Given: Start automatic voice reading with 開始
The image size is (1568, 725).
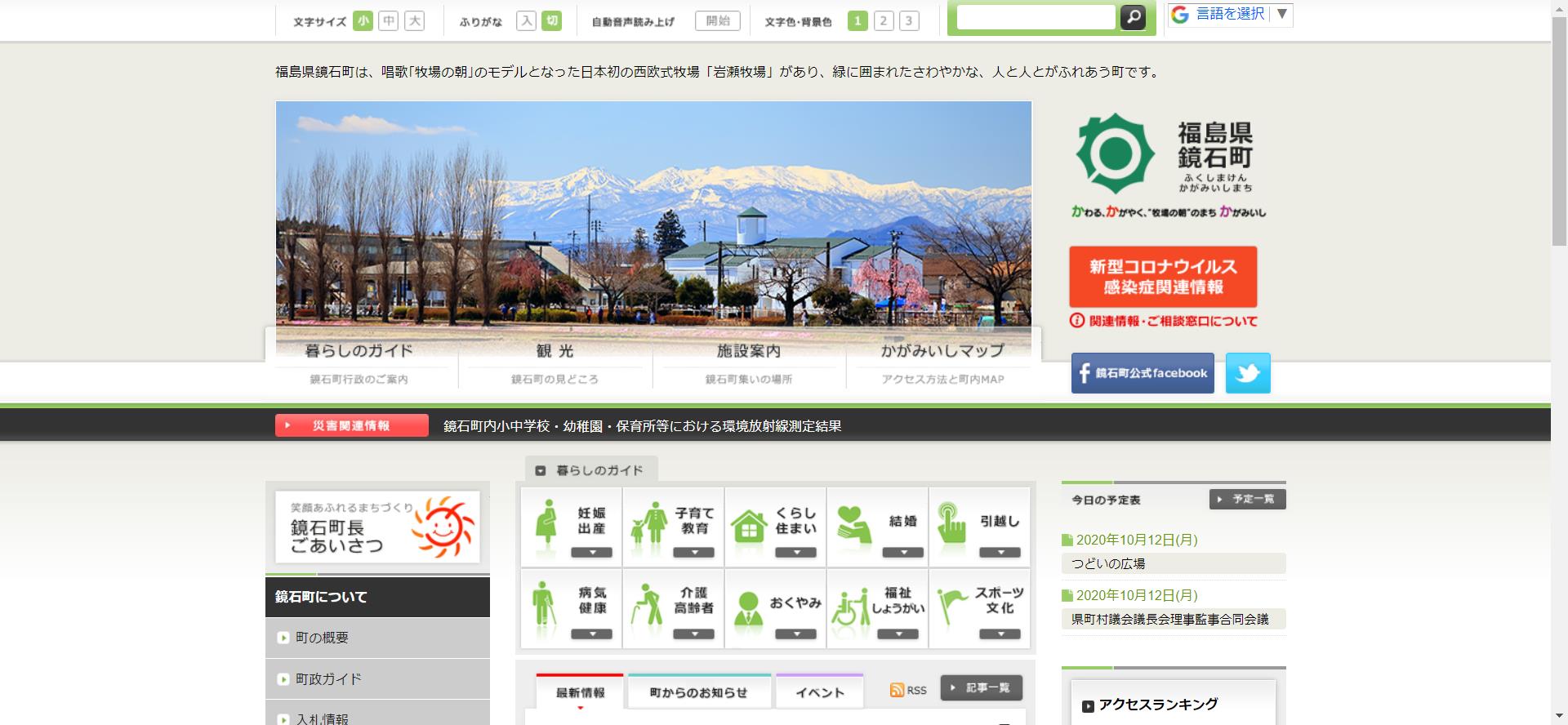Looking at the screenshot, I should [718, 21].
